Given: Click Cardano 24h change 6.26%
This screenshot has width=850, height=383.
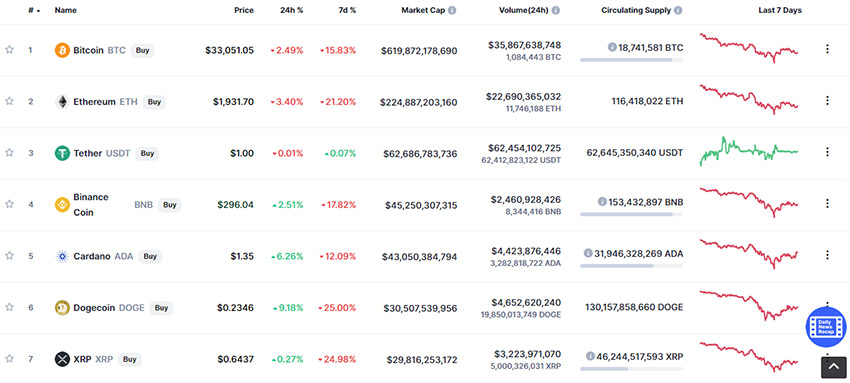Looking at the screenshot, I should click(287, 256).
